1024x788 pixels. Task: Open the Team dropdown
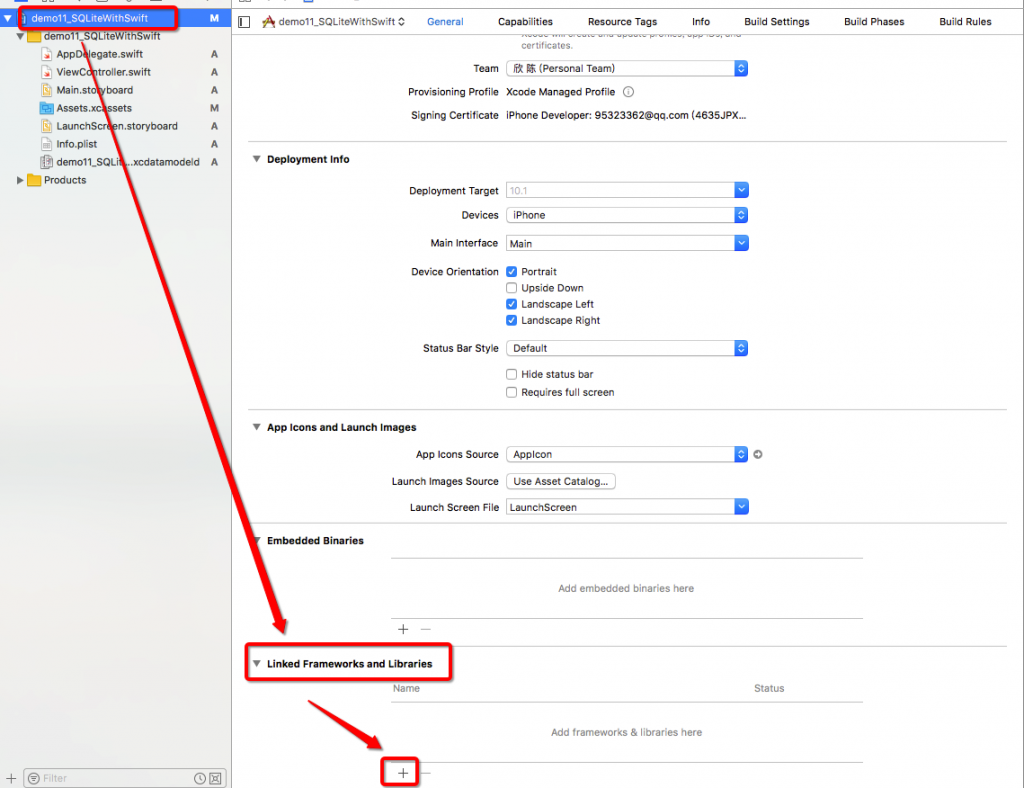click(x=627, y=69)
